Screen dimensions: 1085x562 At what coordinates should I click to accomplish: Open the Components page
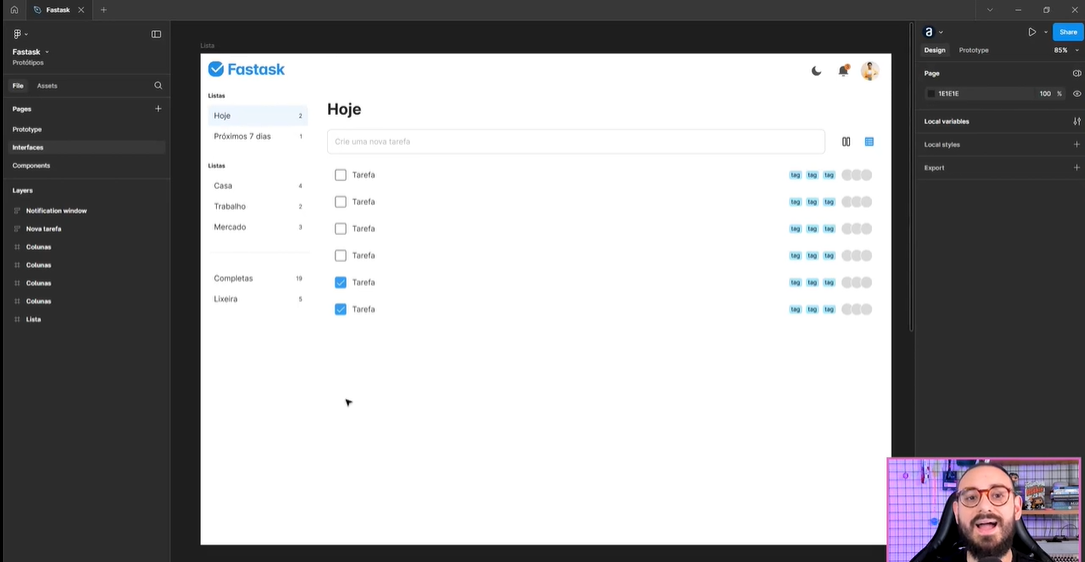(31, 165)
